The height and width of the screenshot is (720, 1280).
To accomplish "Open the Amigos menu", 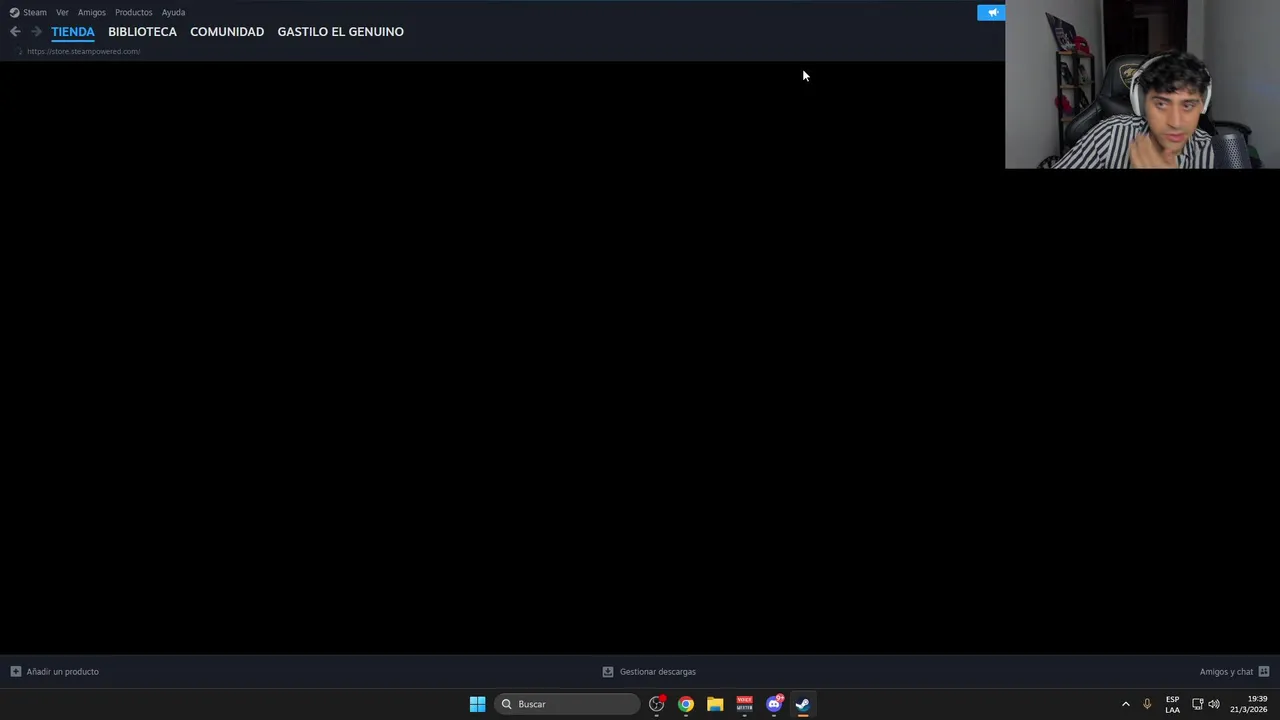I will coord(92,12).
